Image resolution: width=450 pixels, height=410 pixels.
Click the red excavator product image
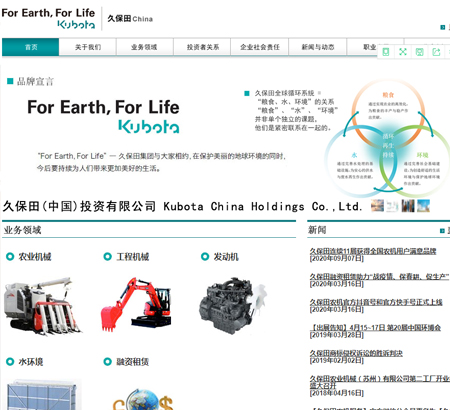point(136,304)
